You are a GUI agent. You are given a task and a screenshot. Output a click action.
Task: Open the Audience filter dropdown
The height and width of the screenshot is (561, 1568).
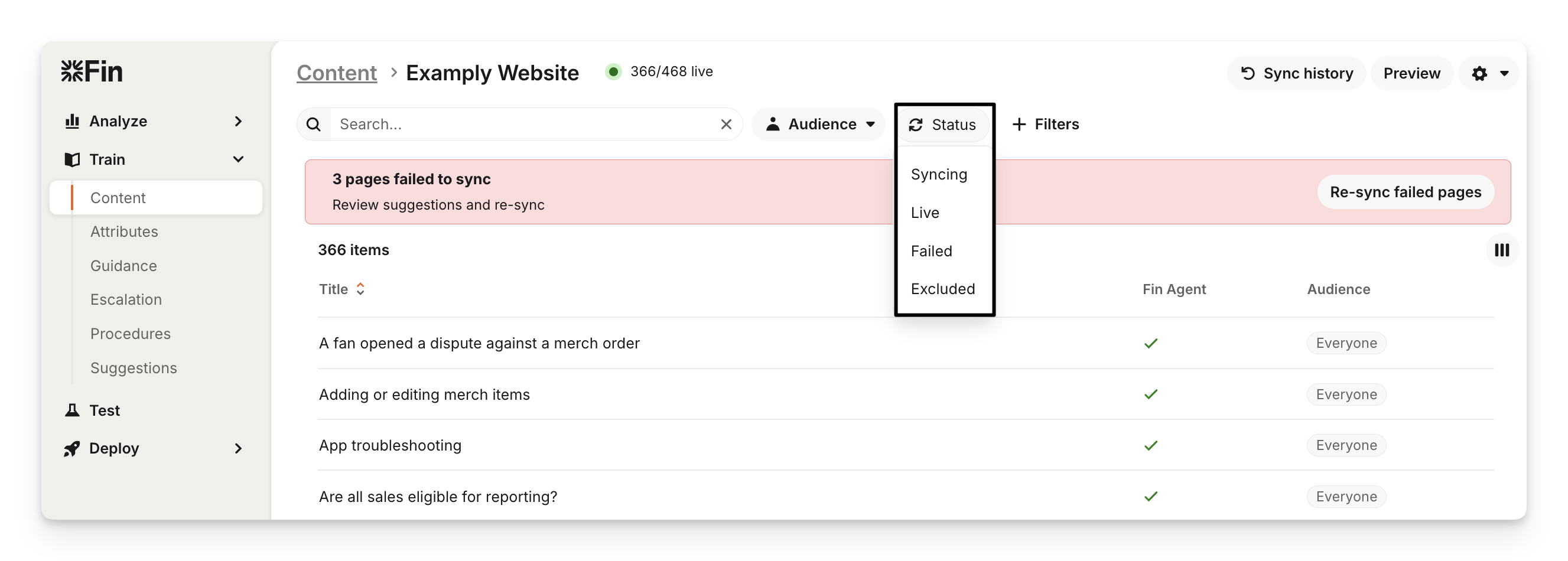(819, 125)
